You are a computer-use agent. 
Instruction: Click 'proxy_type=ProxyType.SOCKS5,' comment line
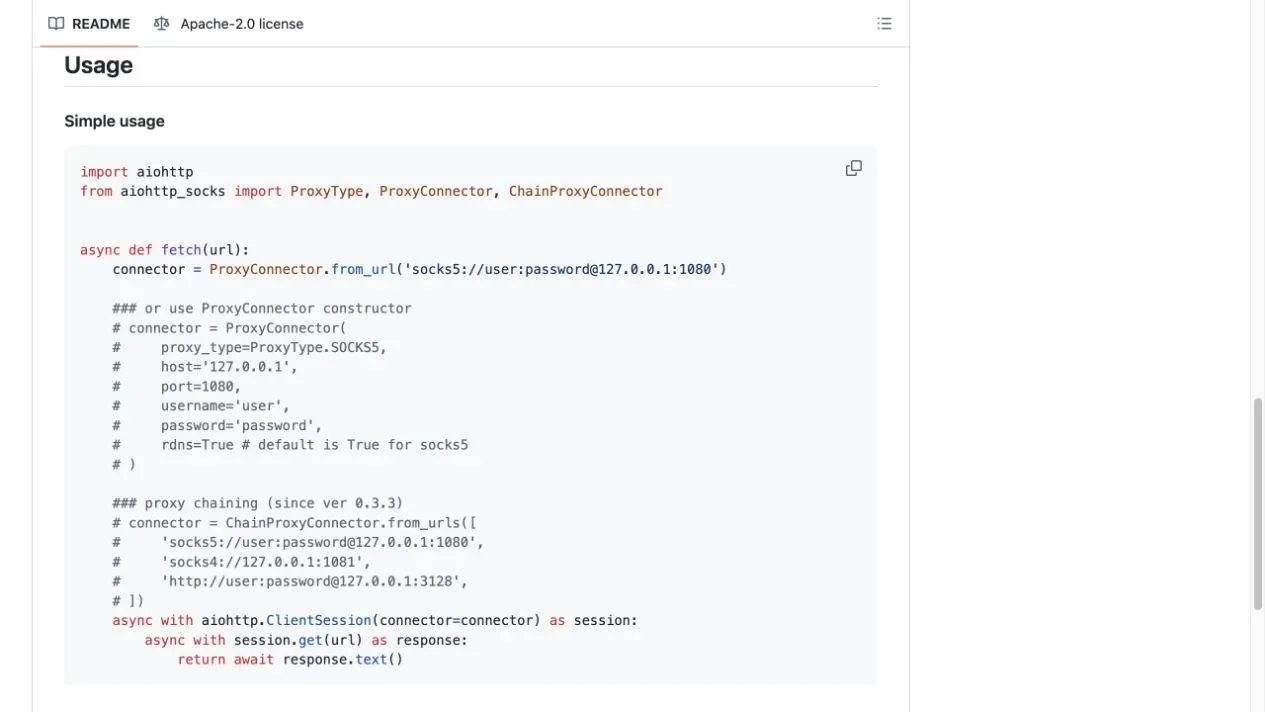249,347
